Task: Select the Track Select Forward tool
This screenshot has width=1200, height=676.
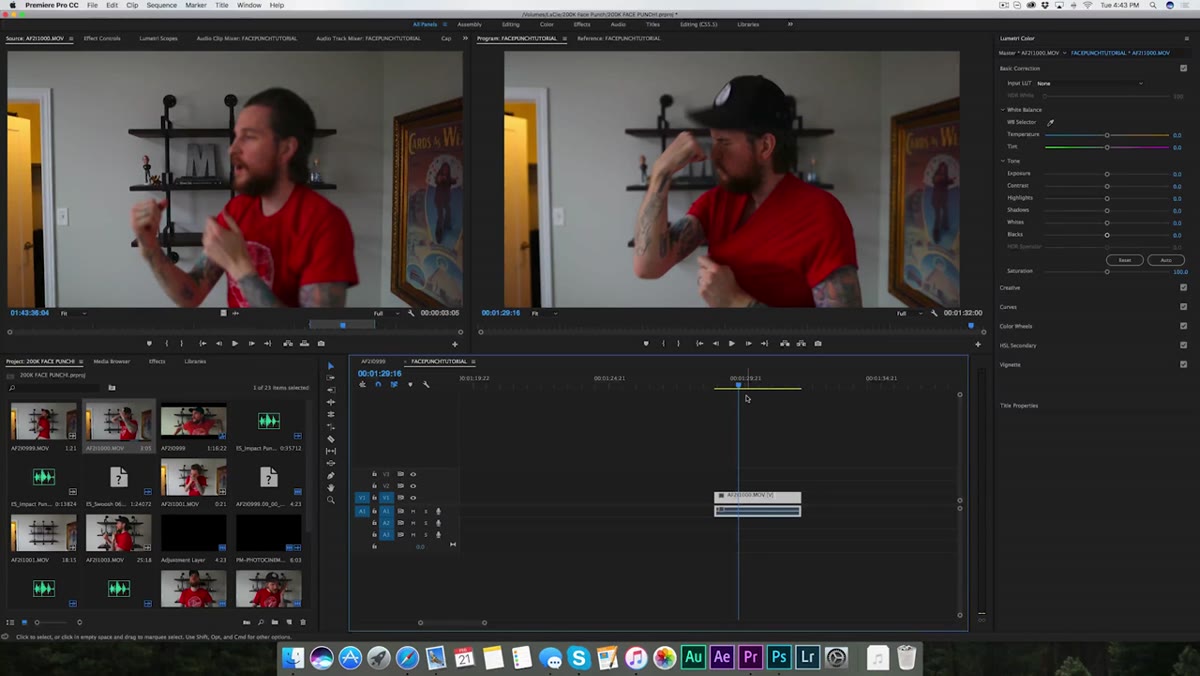Action: (331, 378)
